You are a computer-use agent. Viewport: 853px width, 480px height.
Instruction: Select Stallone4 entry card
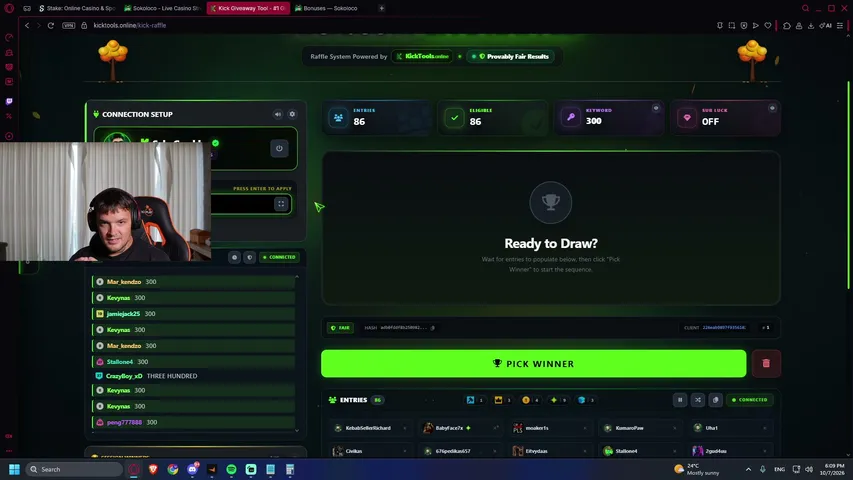point(642,451)
